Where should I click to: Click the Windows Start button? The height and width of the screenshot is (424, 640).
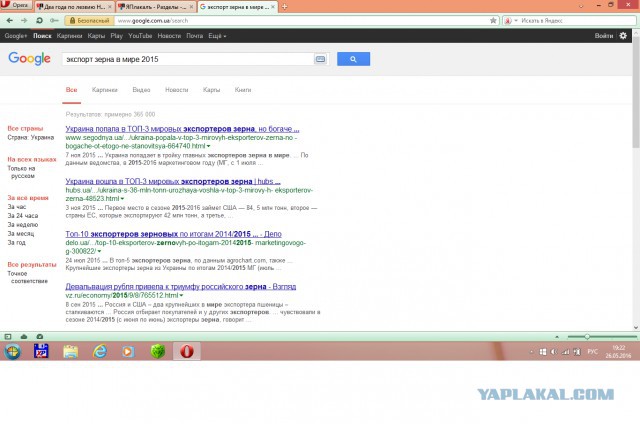(x=13, y=352)
